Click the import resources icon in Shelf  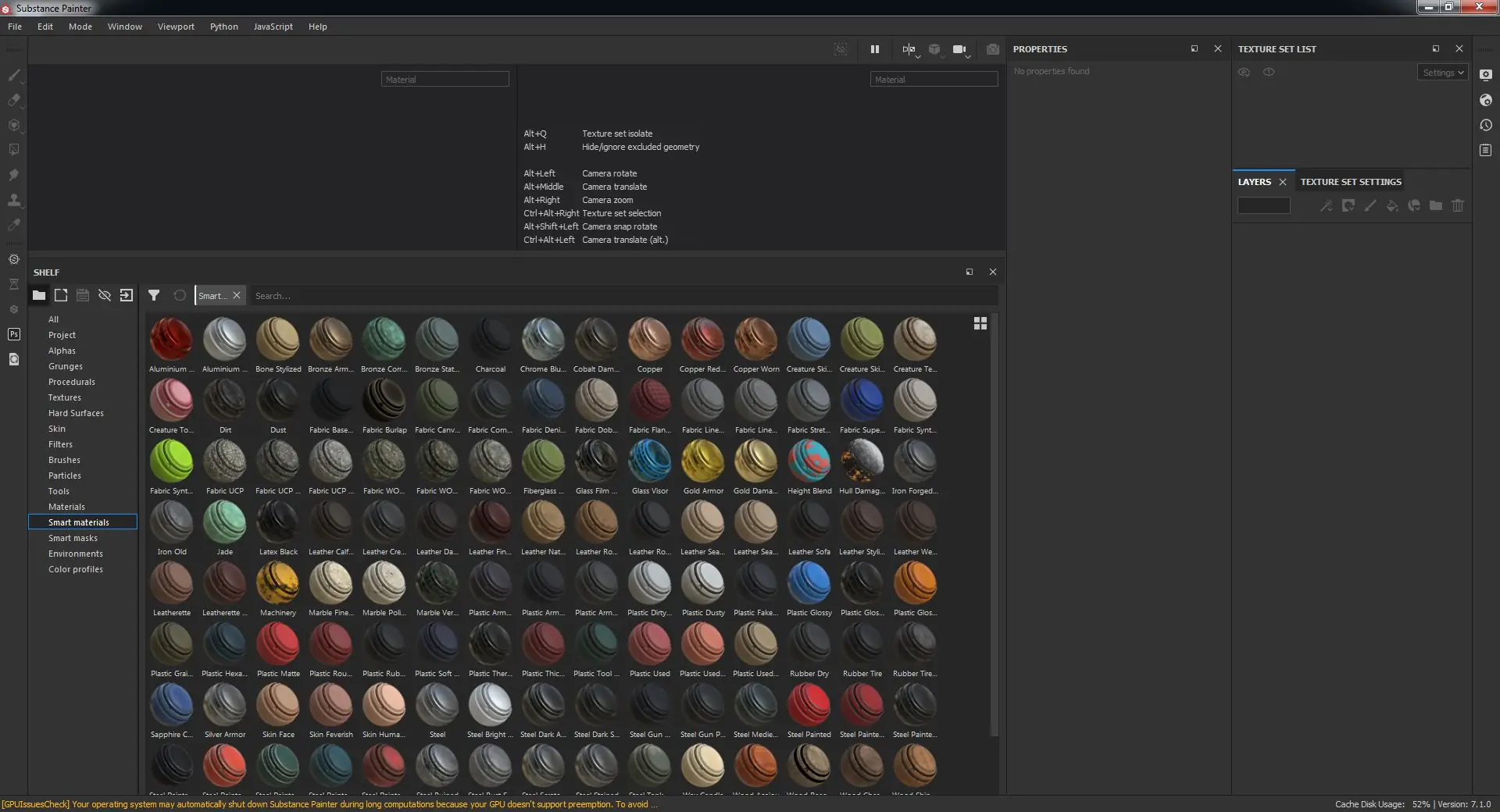click(x=127, y=295)
